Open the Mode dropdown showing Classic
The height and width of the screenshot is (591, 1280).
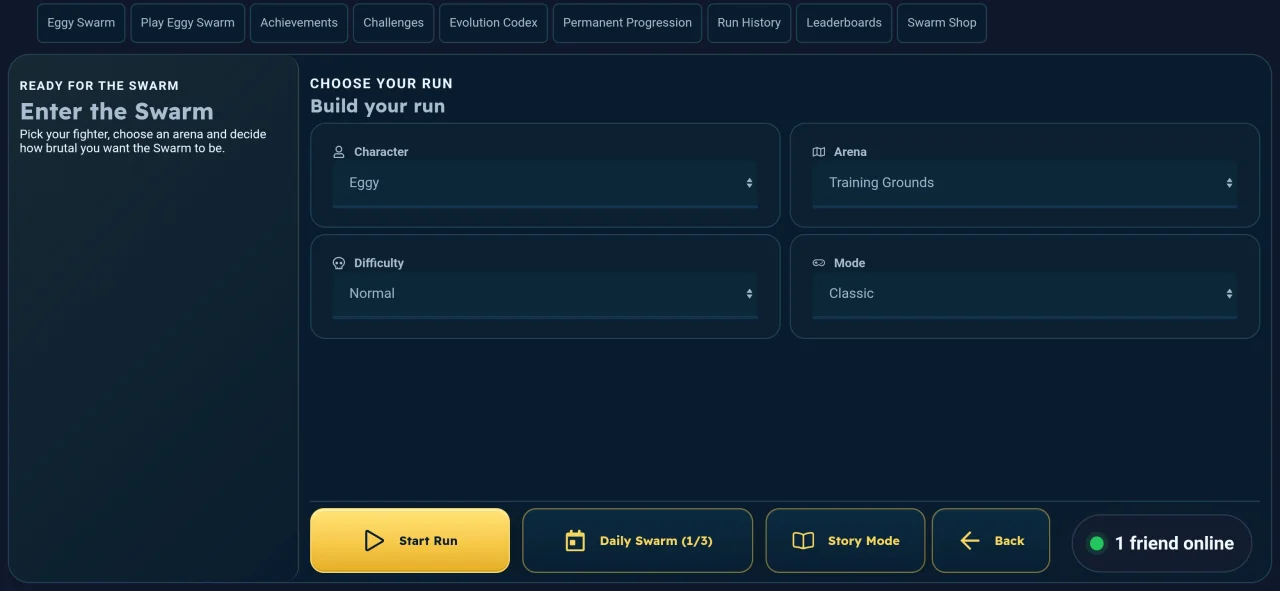coord(1025,294)
